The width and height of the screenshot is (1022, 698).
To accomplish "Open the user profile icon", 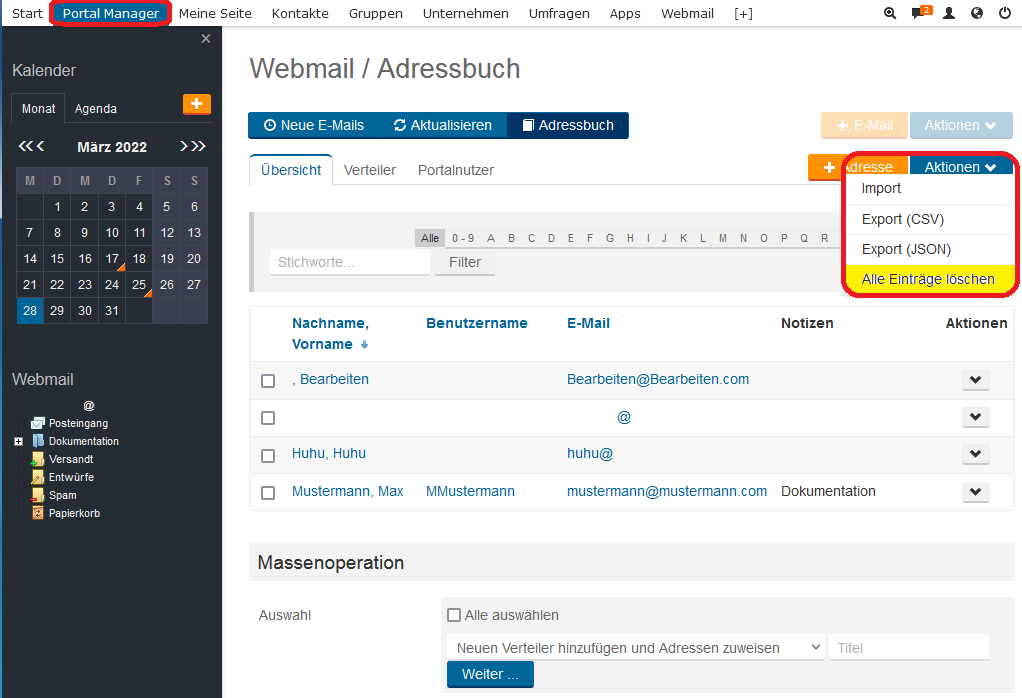I will [949, 13].
